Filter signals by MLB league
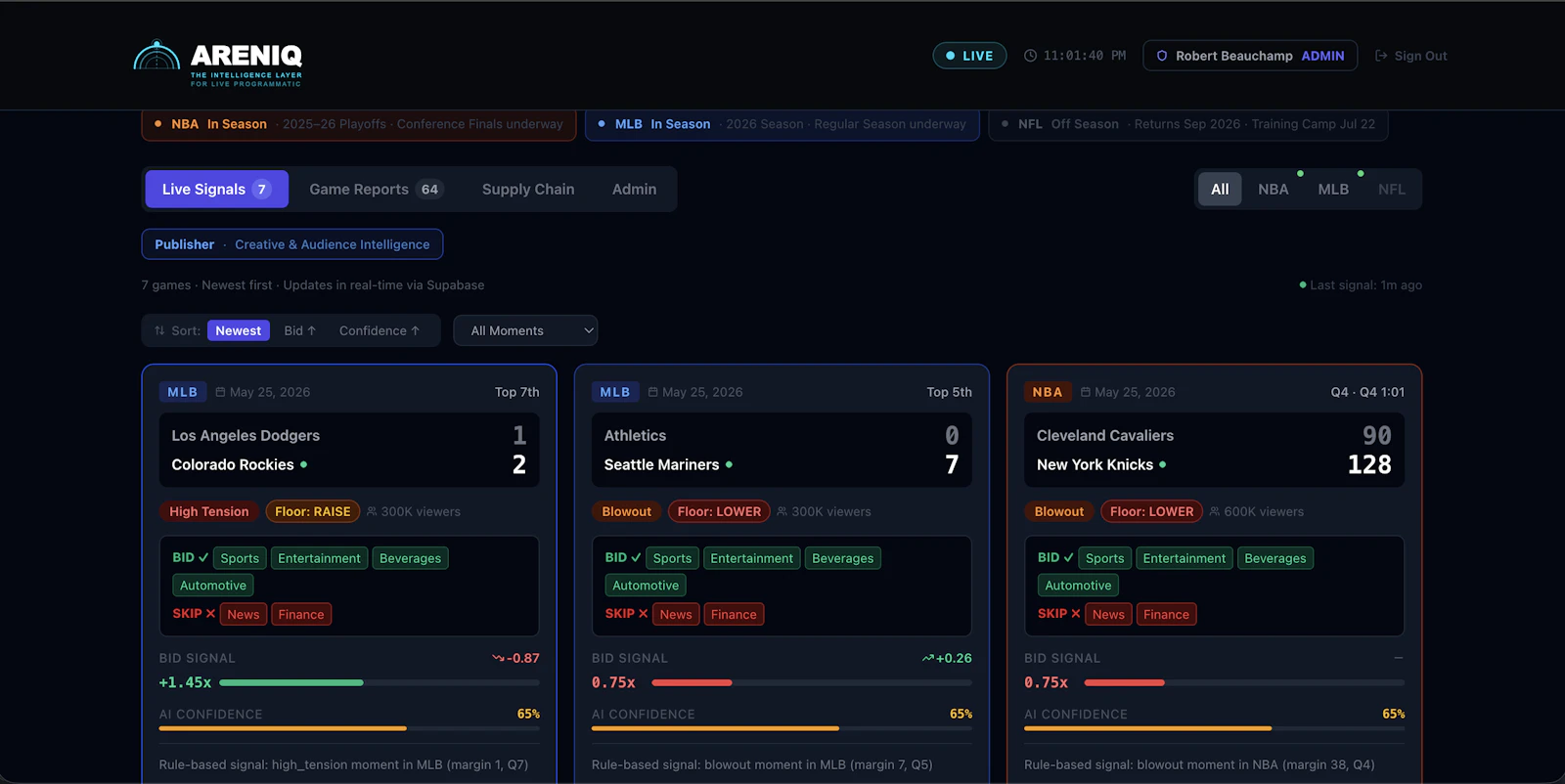 (1333, 190)
